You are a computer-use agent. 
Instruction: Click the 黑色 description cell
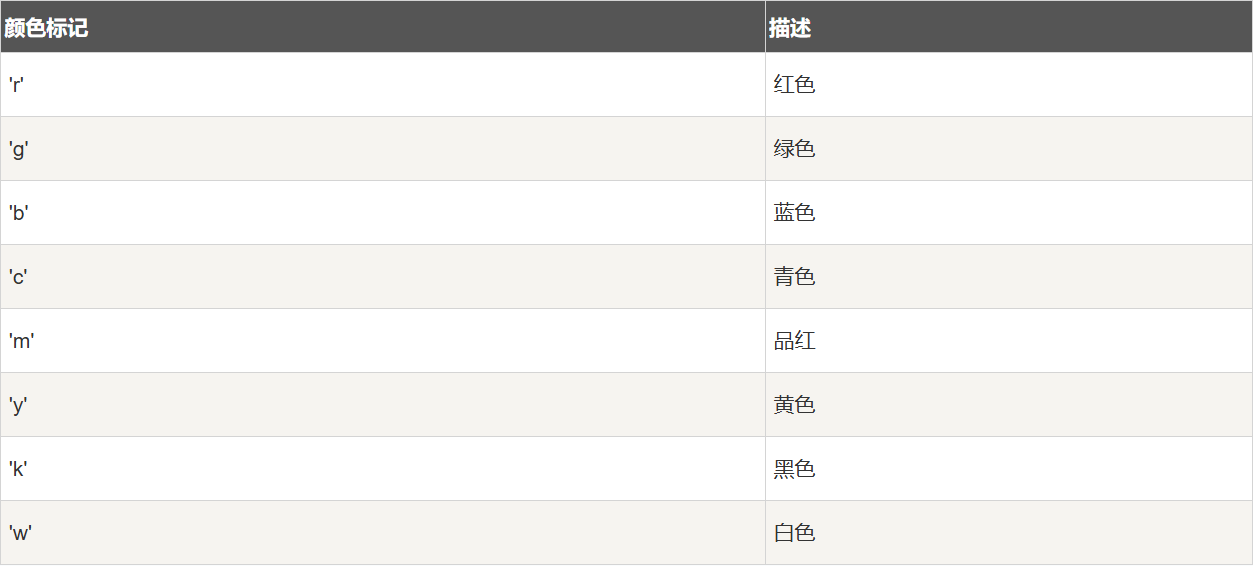795,469
